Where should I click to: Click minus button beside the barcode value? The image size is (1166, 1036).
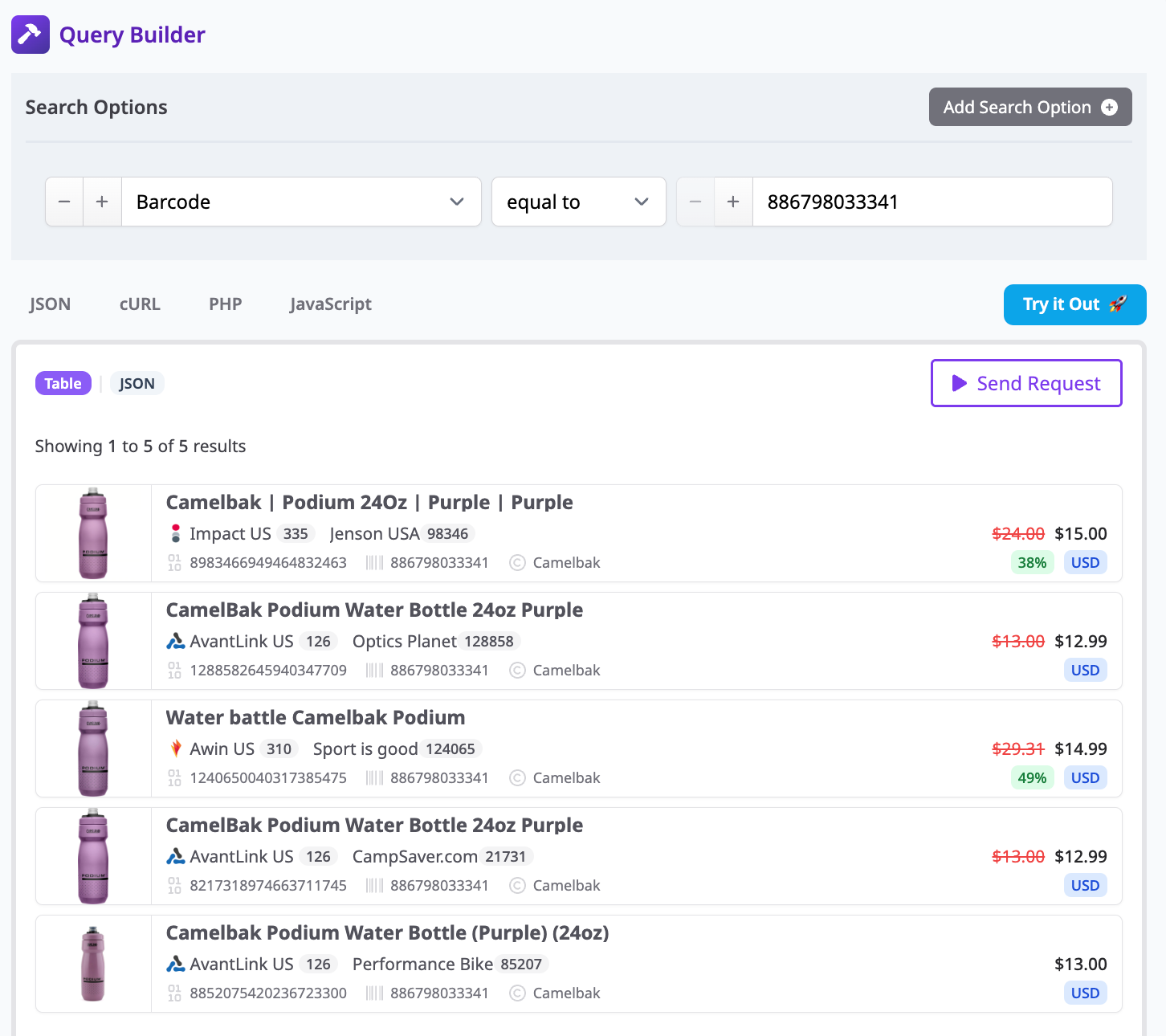(695, 202)
